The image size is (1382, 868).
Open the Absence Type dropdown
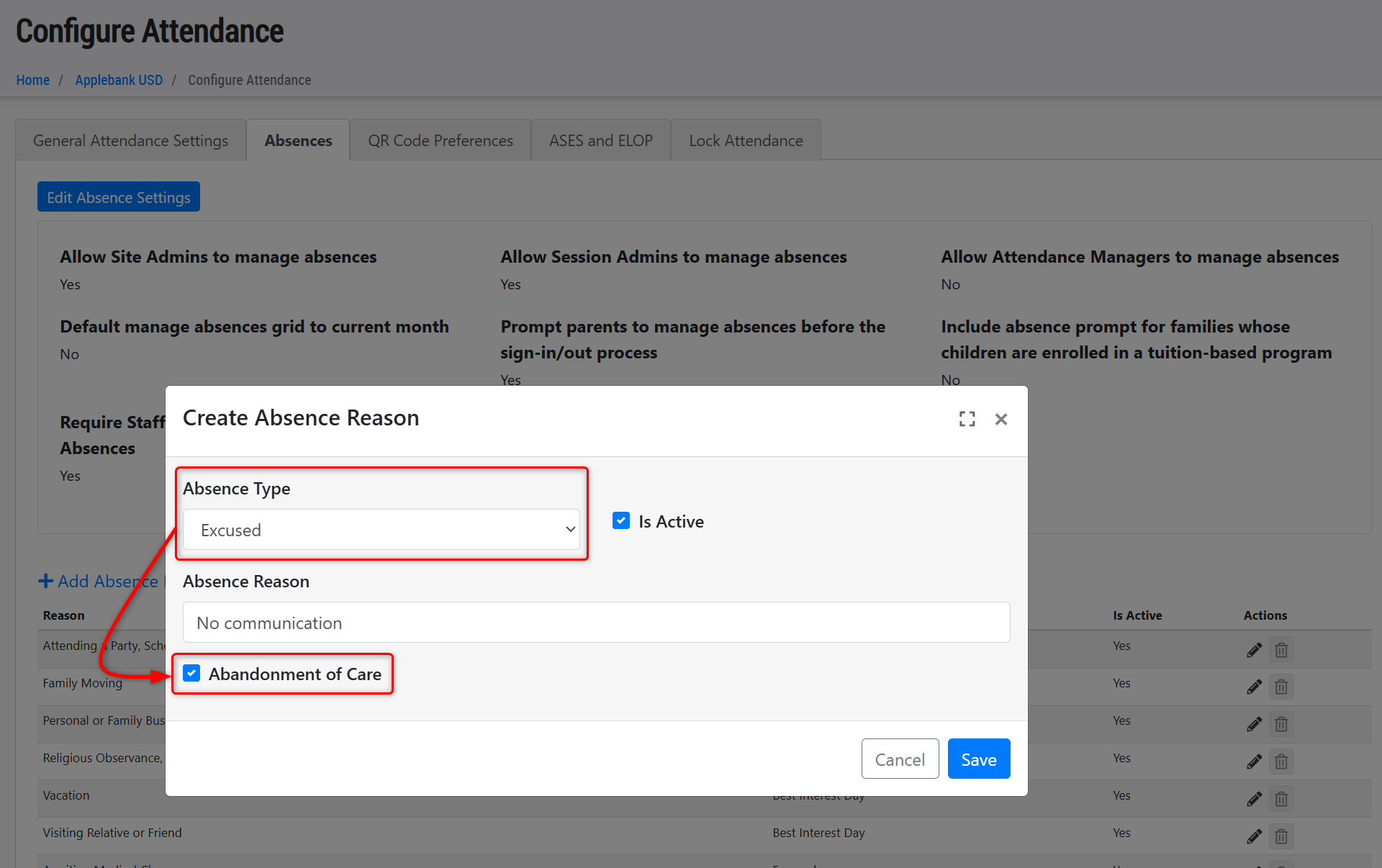coord(381,530)
